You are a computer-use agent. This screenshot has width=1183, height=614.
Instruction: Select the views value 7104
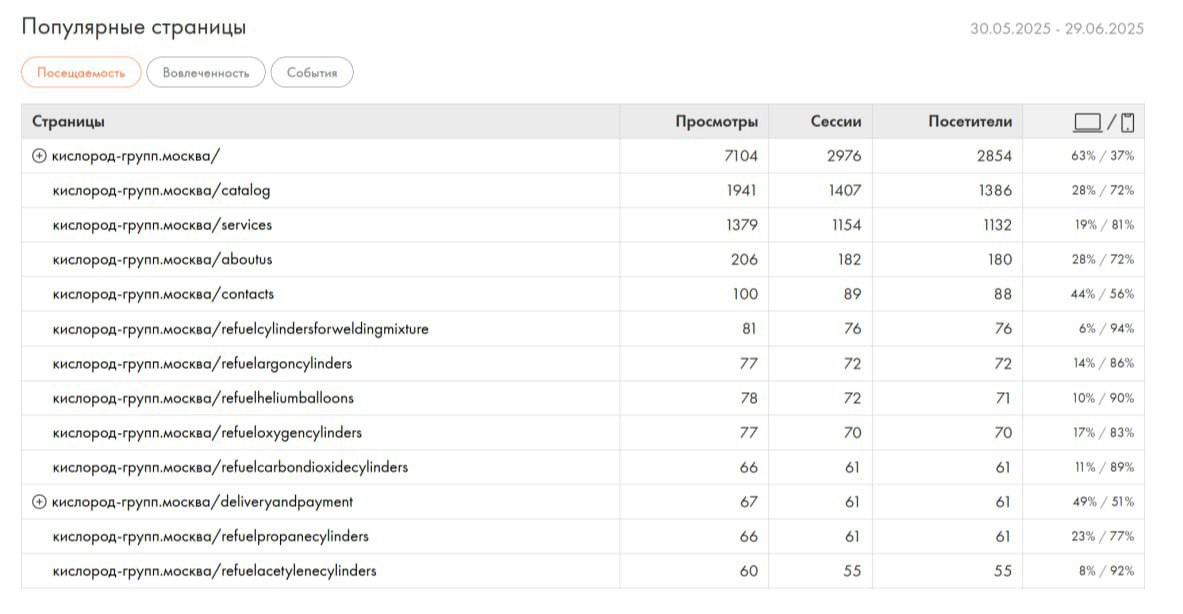(x=741, y=156)
